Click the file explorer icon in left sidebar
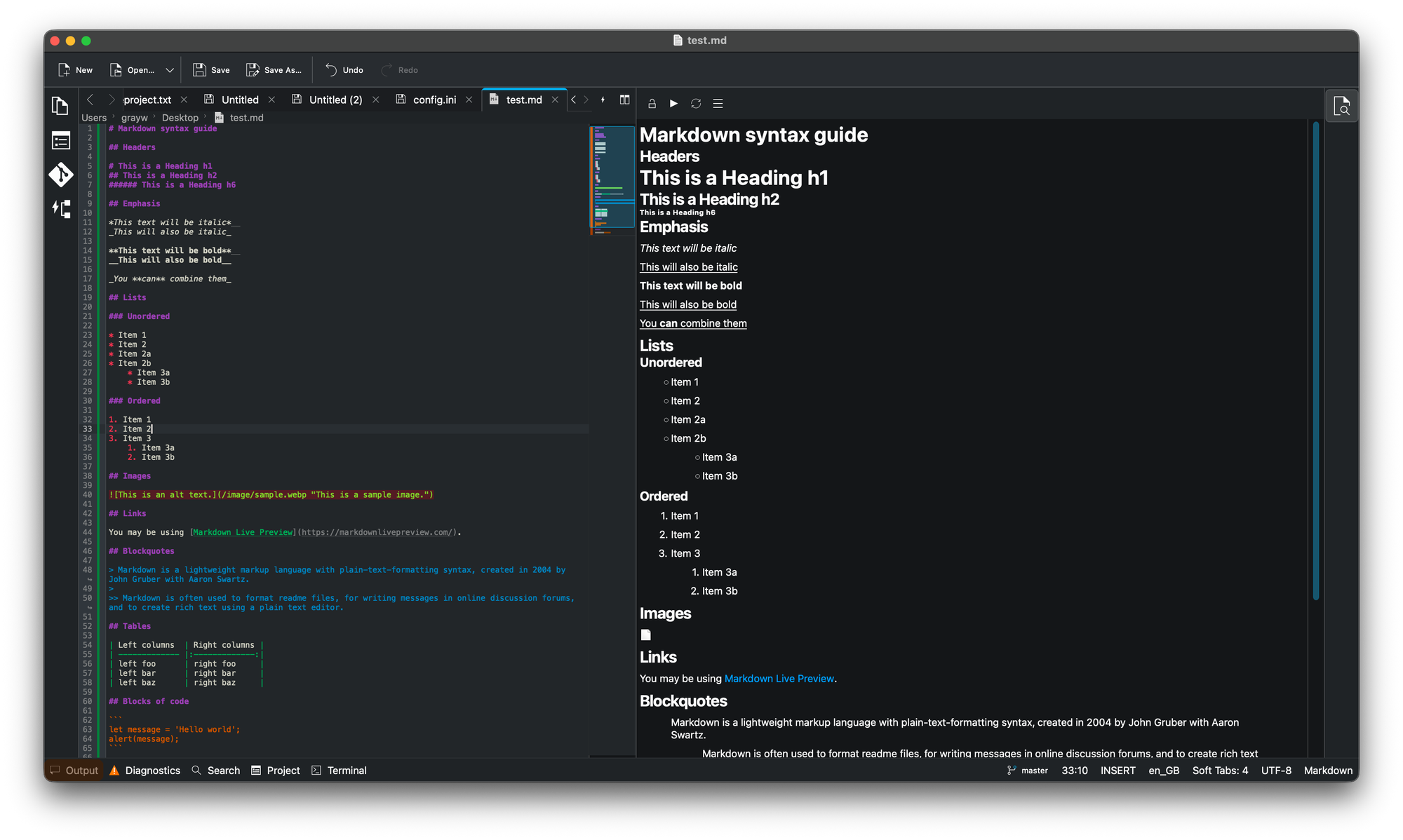Viewport: 1403px width, 840px height. tap(60, 106)
